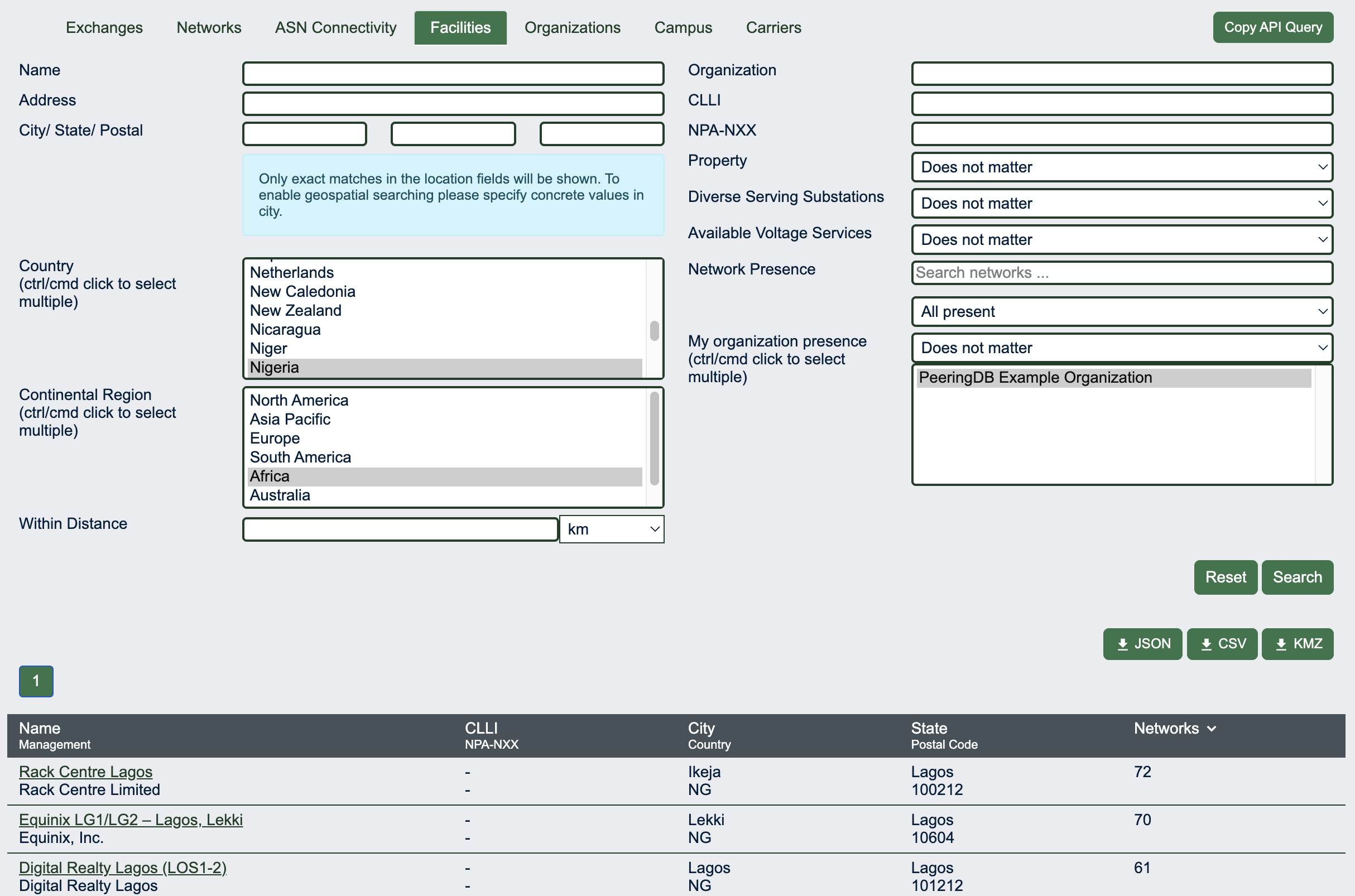Open the All present dropdown
This screenshot has width=1355, height=896.
point(1121,311)
